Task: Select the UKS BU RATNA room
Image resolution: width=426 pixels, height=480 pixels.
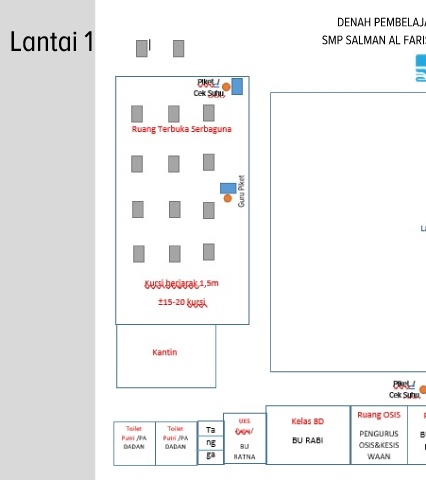Action: pyautogui.click(x=245, y=438)
